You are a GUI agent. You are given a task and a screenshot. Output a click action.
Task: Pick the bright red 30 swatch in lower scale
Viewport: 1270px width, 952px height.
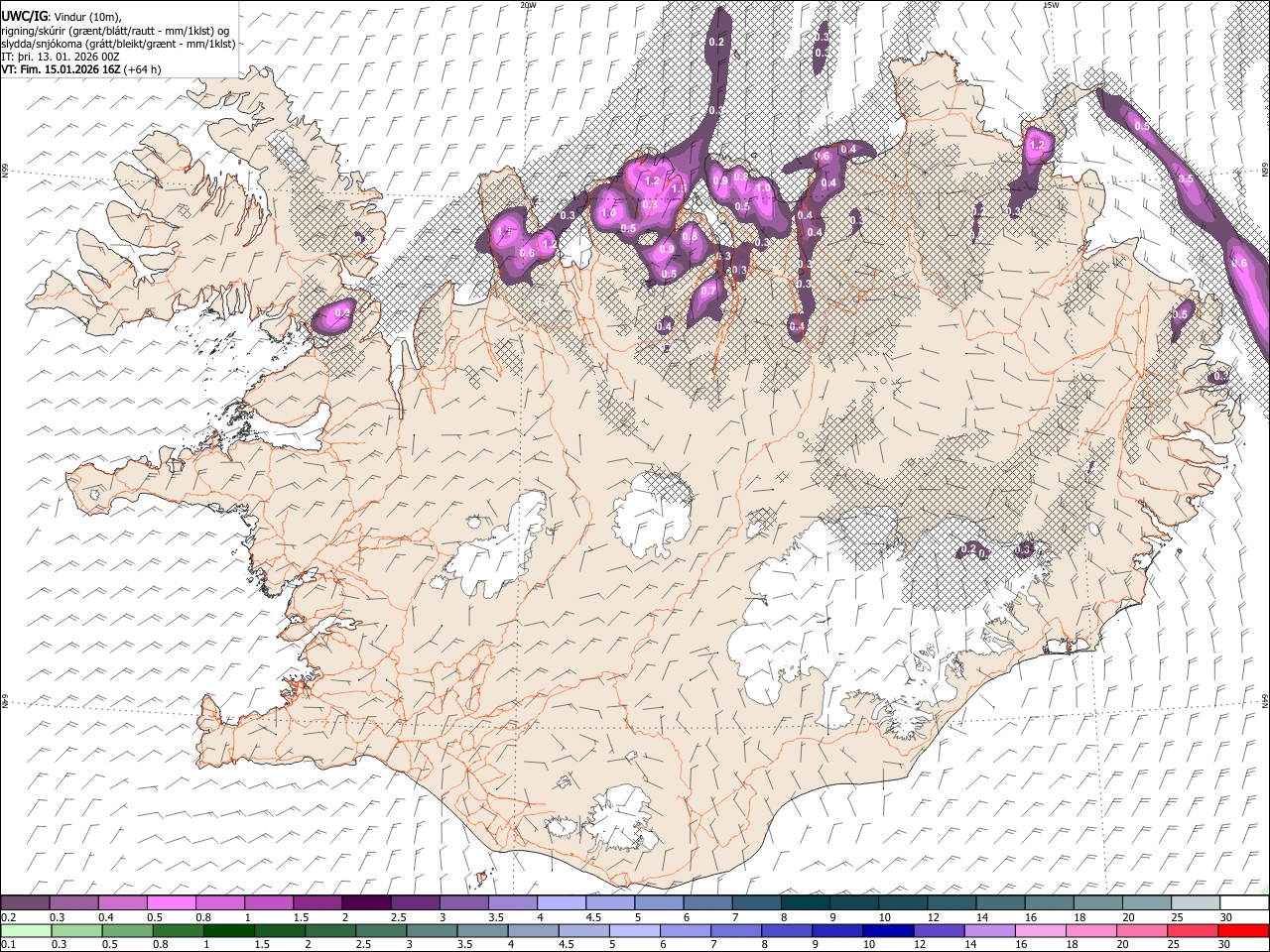point(1244,931)
